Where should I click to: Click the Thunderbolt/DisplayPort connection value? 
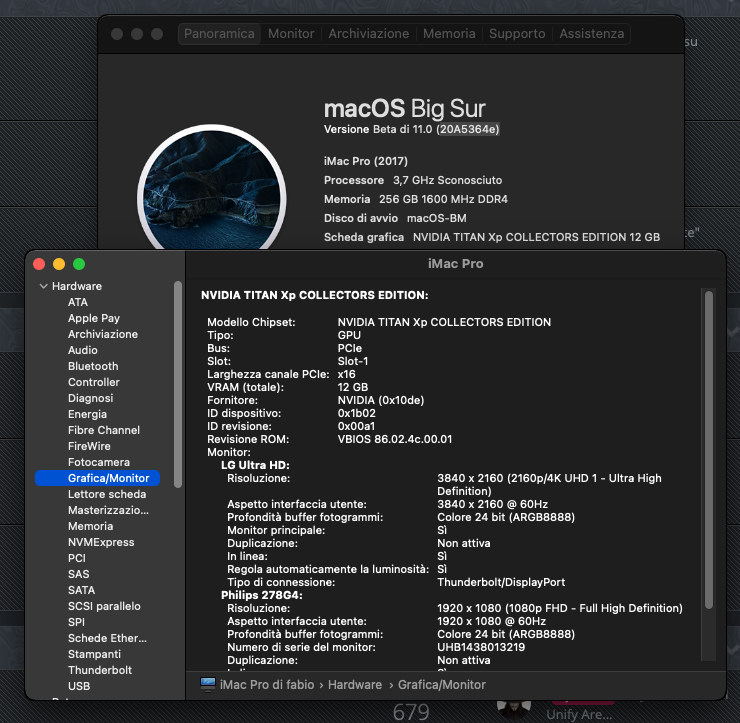pos(501,582)
